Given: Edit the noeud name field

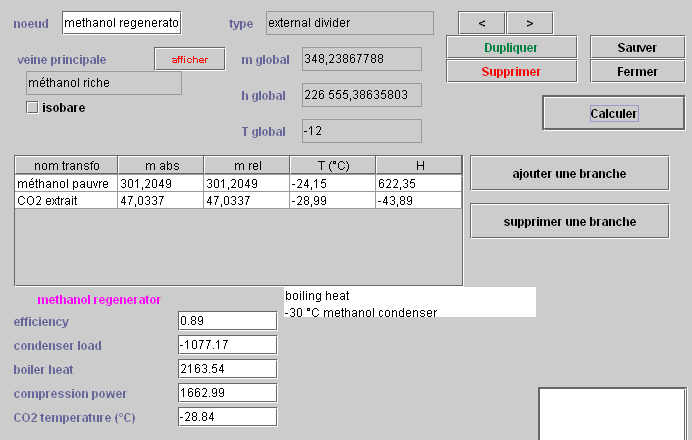Looking at the screenshot, I should [122, 22].
